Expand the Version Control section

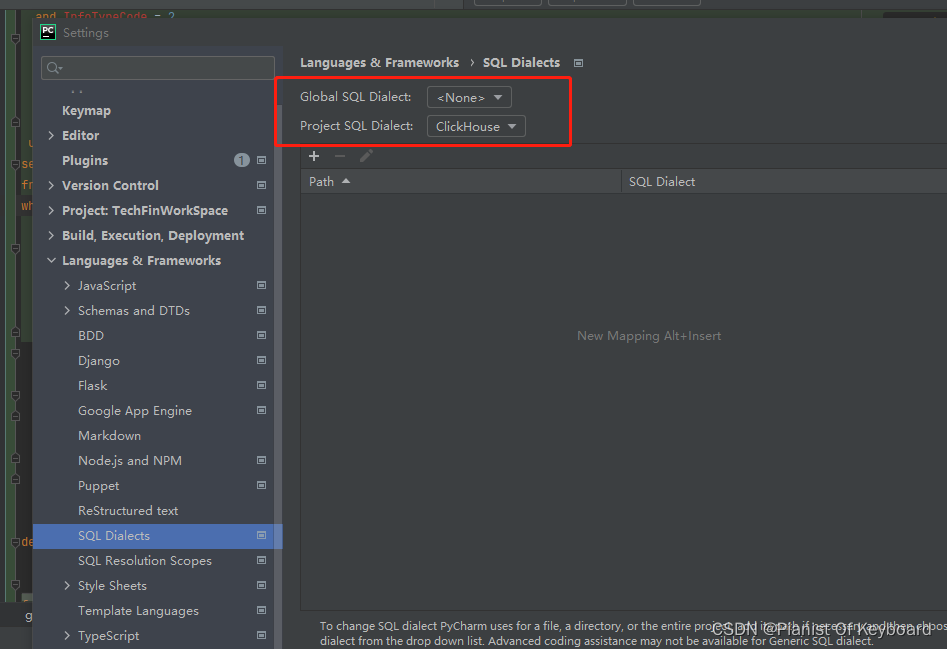point(51,185)
